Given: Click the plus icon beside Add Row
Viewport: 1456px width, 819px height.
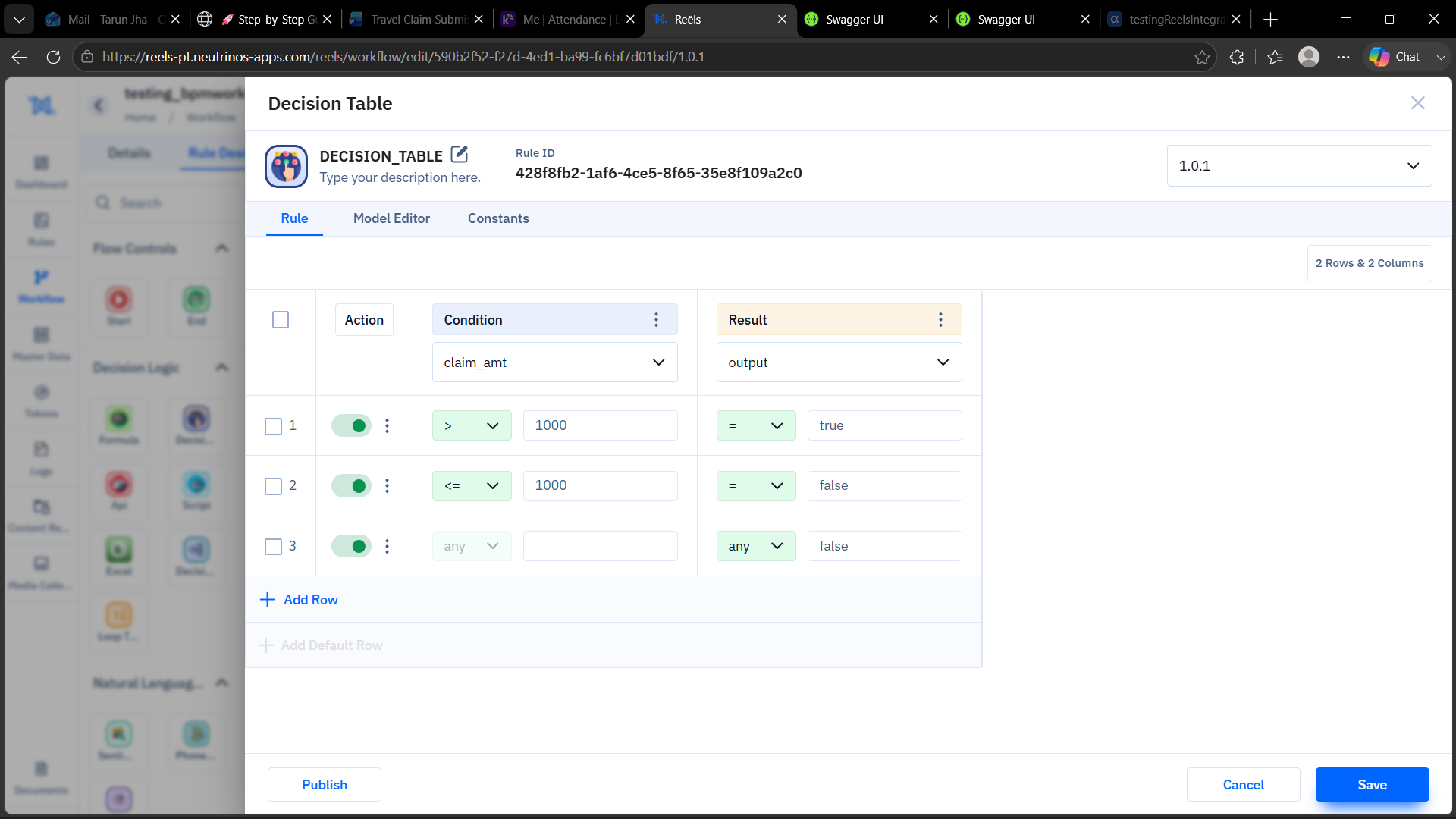Looking at the screenshot, I should tap(267, 600).
